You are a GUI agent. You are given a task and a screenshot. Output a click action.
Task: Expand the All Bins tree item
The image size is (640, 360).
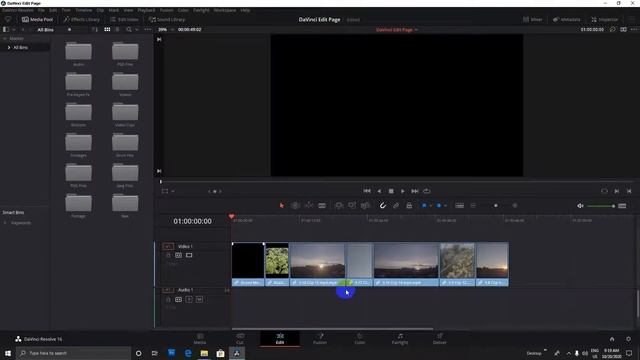click(9, 47)
